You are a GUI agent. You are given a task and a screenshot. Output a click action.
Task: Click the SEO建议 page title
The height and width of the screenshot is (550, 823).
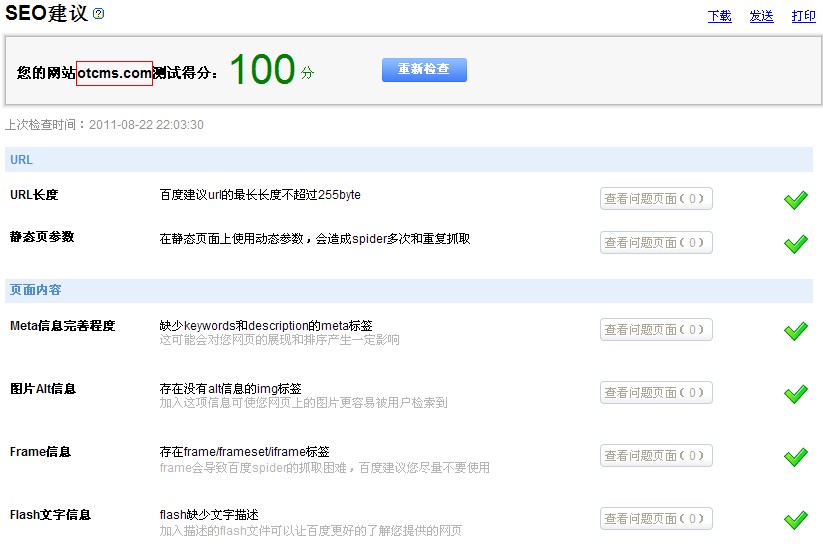47,14
